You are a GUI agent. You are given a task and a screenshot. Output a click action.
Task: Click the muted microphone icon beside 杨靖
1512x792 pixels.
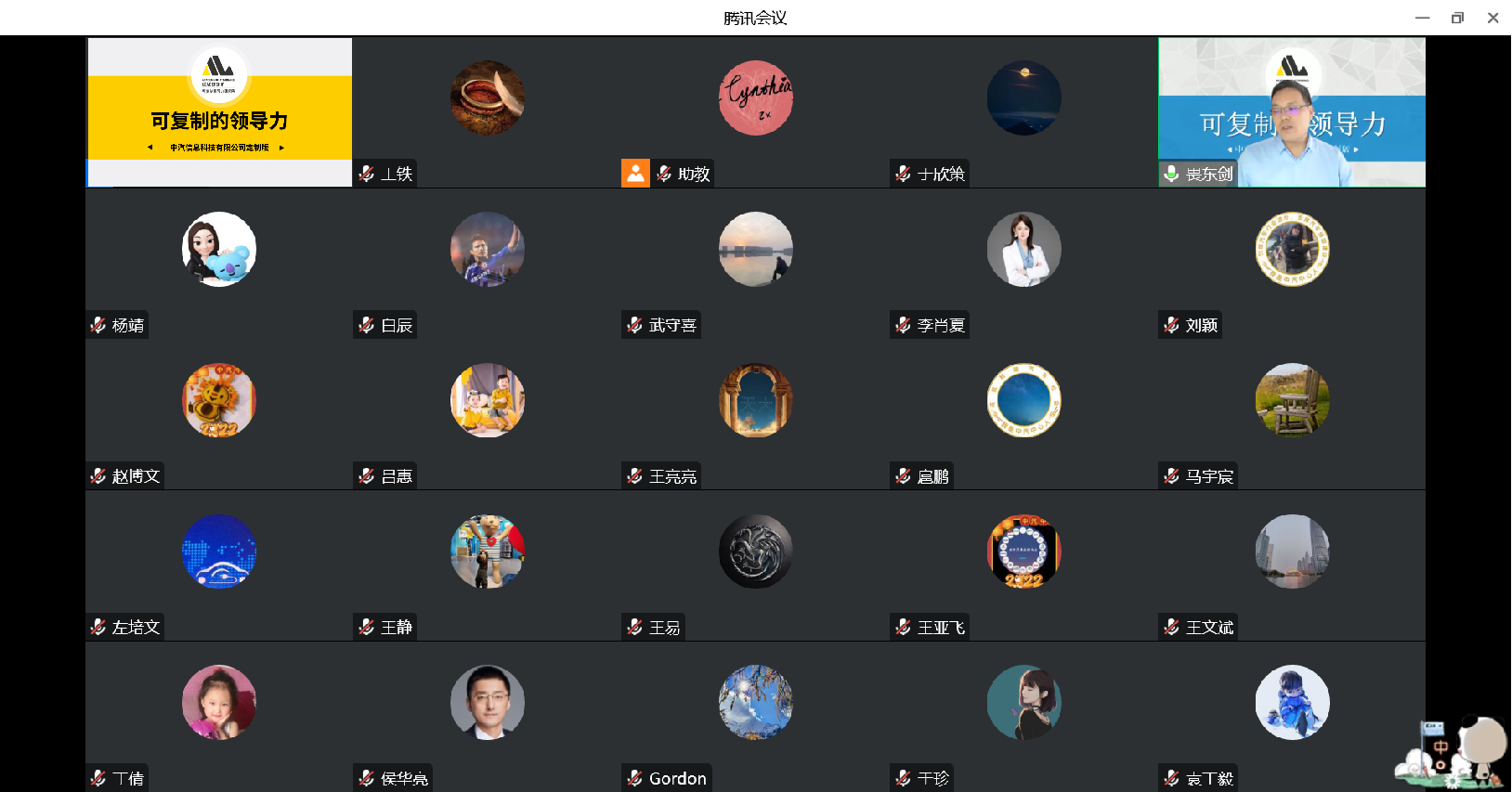click(98, 325)
